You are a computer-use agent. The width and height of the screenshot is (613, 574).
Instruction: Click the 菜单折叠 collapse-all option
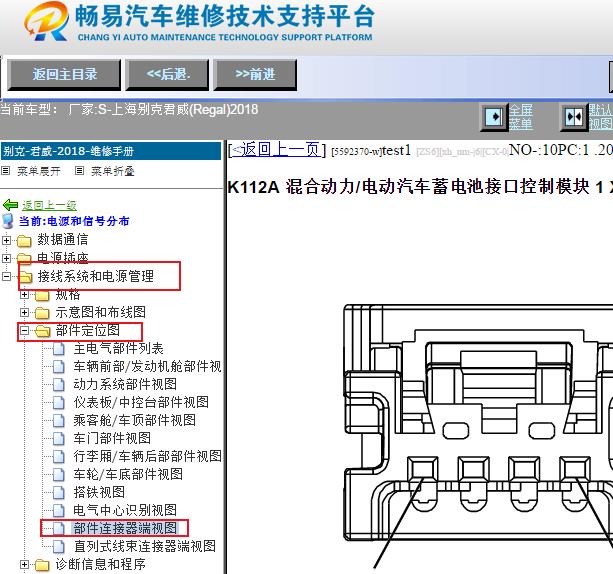pos(113,171)
